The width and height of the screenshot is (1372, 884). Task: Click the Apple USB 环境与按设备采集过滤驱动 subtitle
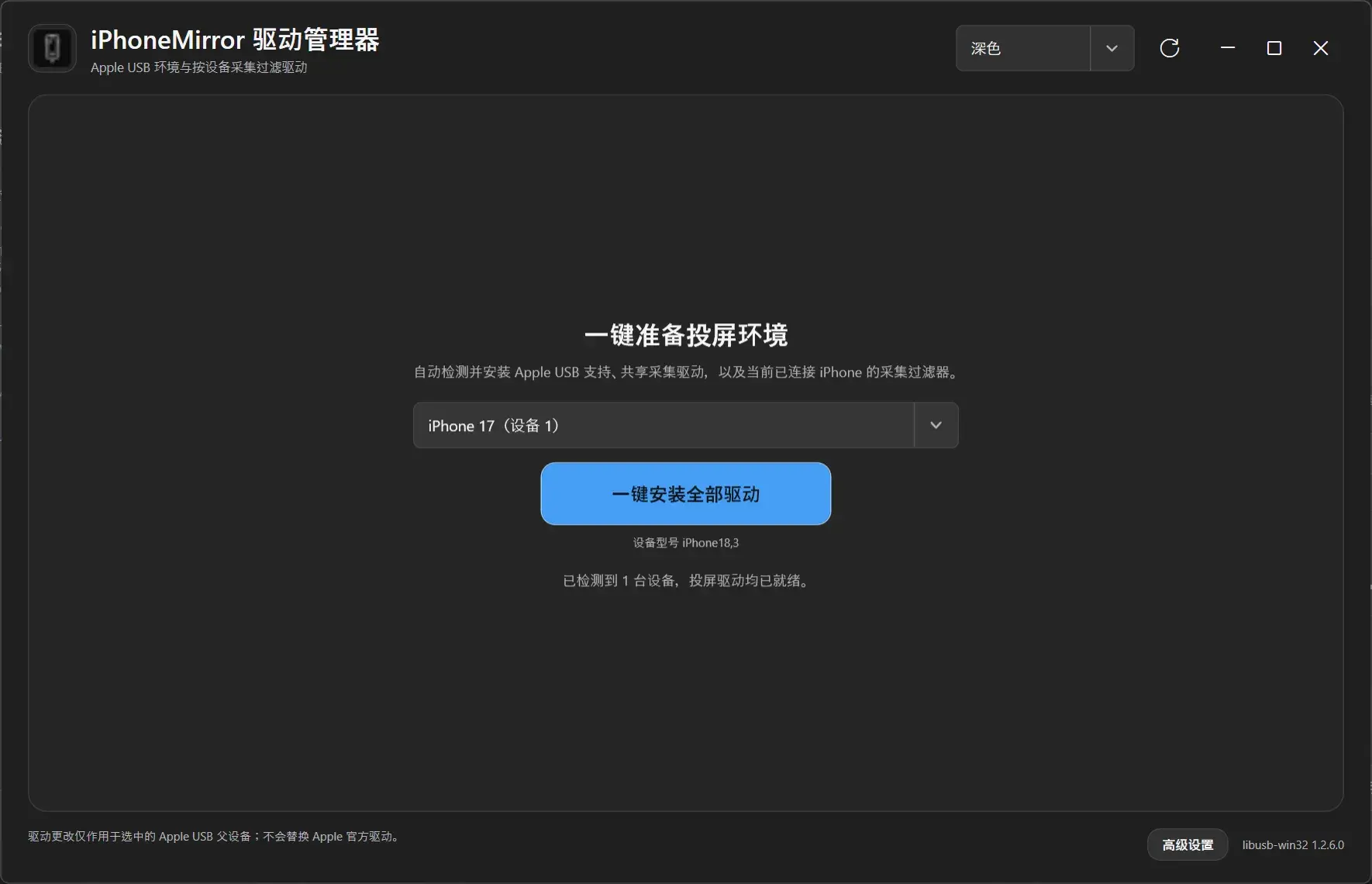point(198,67)
